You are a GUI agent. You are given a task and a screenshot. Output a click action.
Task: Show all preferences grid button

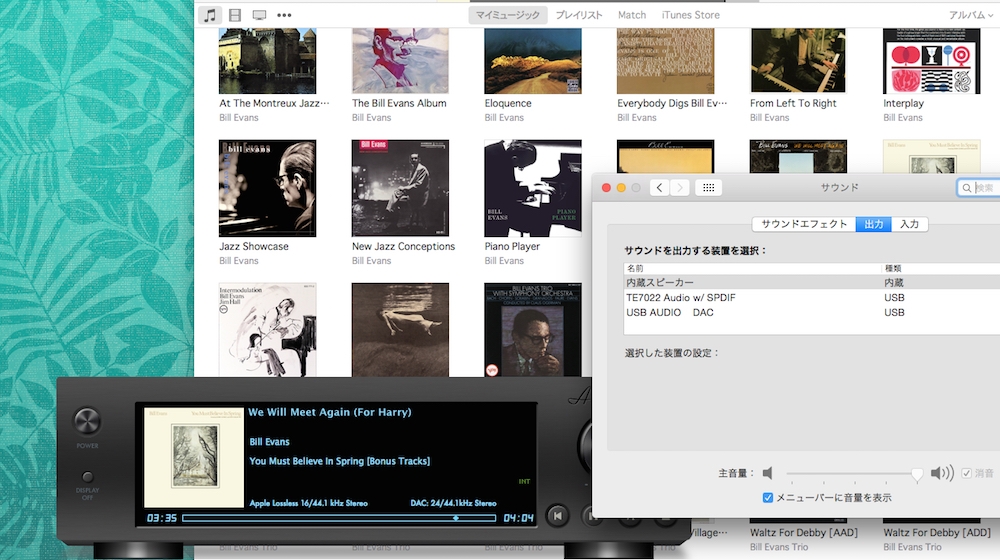click(x=708, y=188)
